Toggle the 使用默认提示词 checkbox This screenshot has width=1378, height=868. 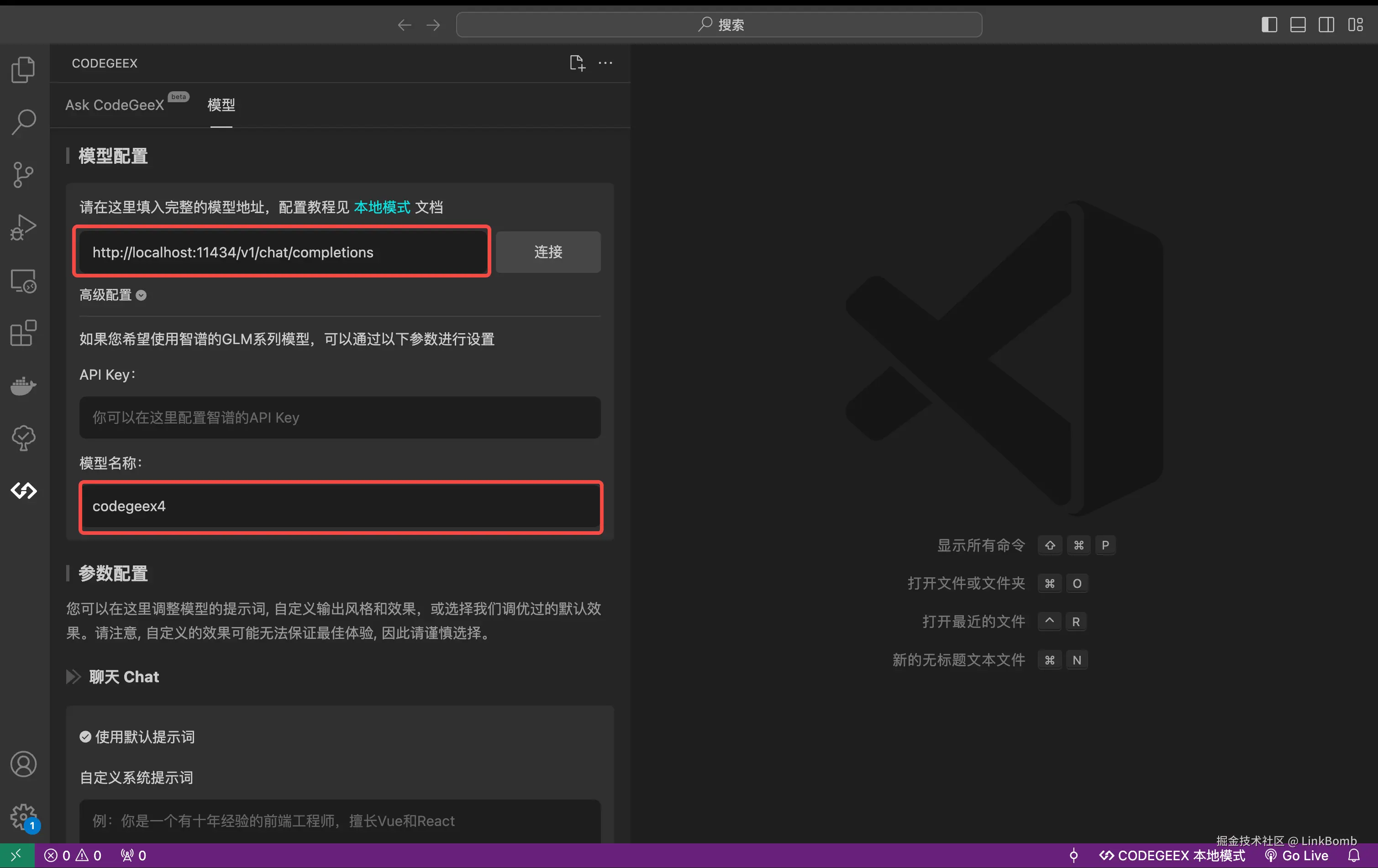click(x=85, y=737)
